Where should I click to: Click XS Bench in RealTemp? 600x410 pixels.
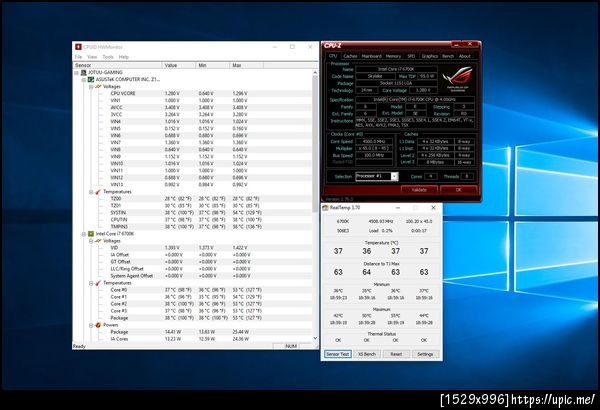[x=367, y=354]
